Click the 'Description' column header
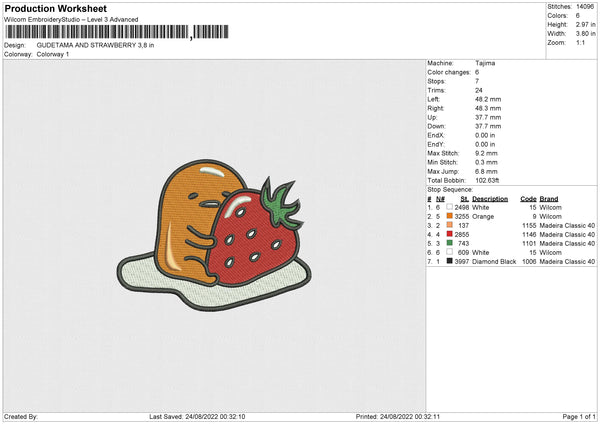 point(490,199)
